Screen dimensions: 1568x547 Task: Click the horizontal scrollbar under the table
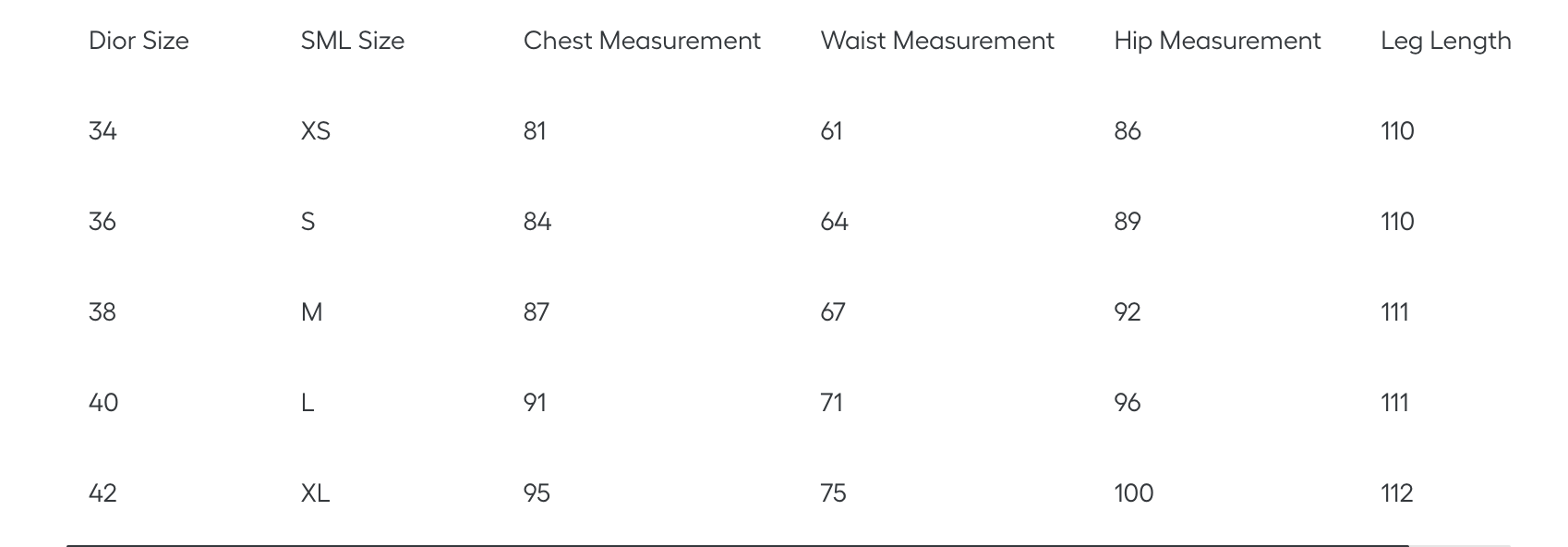(738, 545)
